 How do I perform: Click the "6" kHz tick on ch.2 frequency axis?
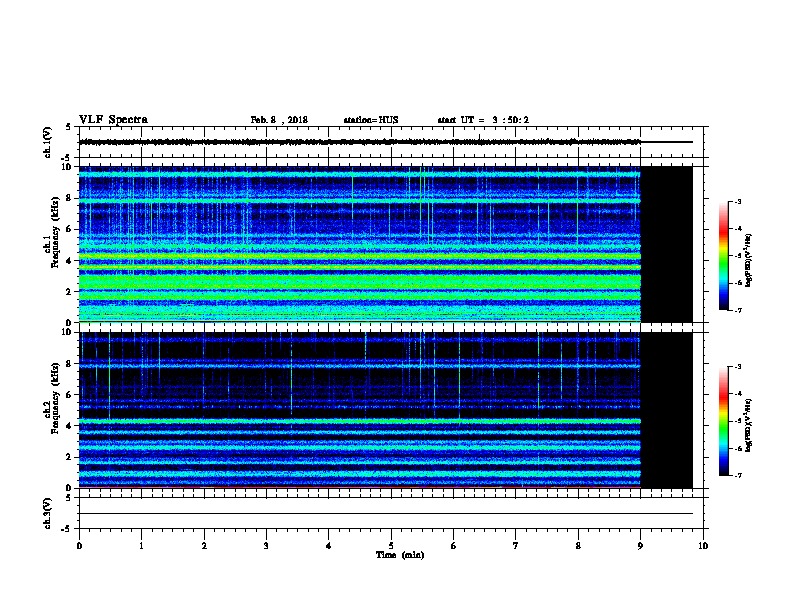tap(69, 394)
